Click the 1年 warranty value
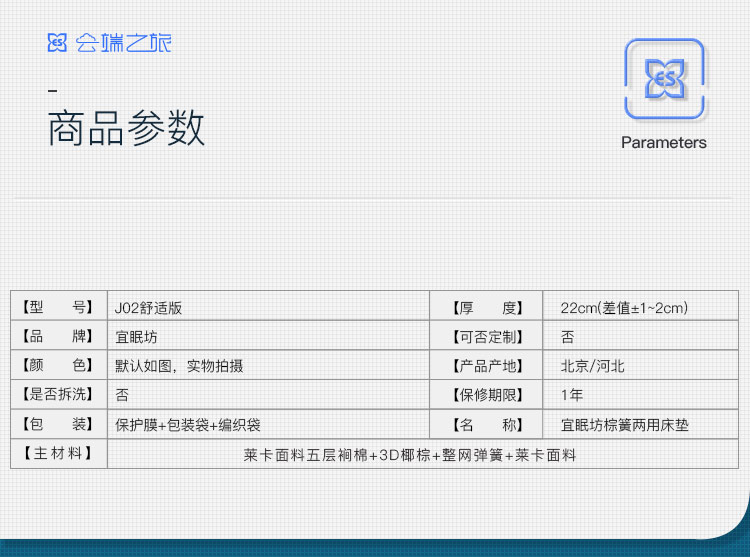This screenshot has width=750, height=557. click(x=571, y=395)
